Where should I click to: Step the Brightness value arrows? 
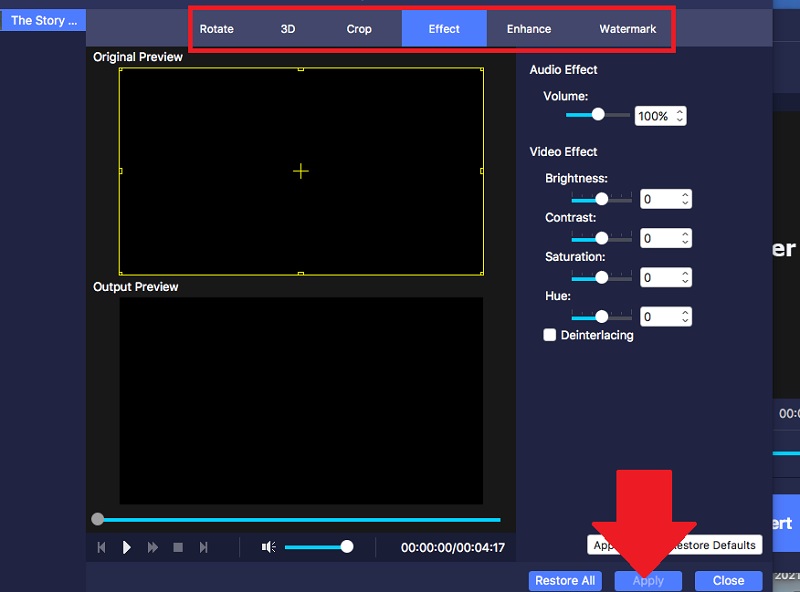[x=685, y=199]
